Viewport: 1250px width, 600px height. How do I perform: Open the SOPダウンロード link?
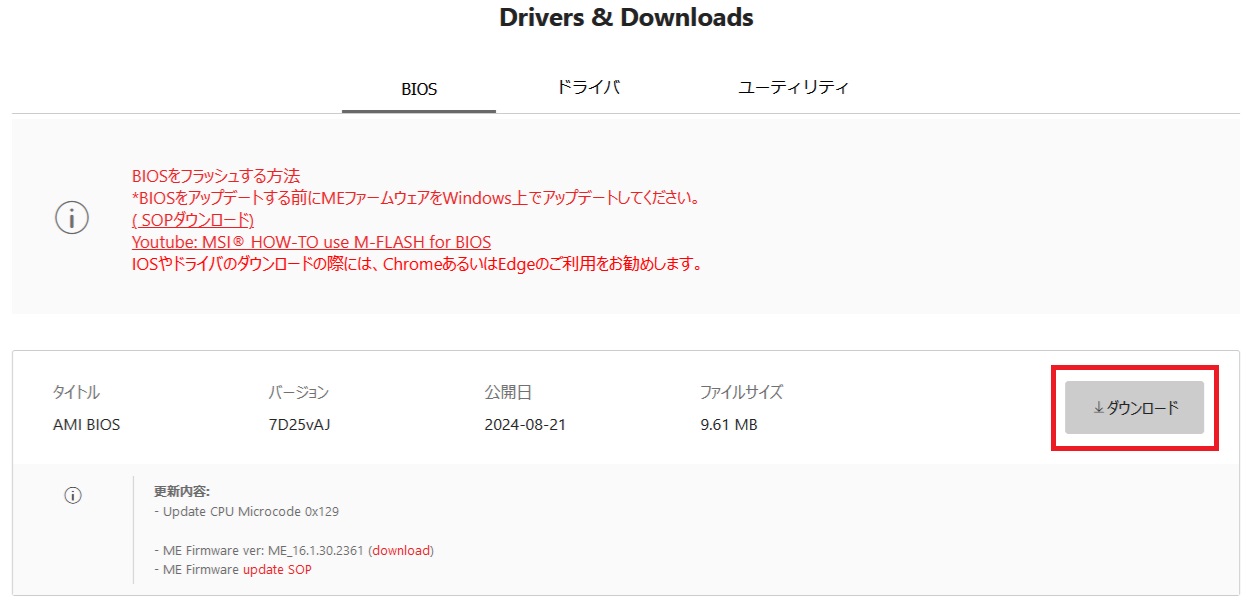pos(193,220)
